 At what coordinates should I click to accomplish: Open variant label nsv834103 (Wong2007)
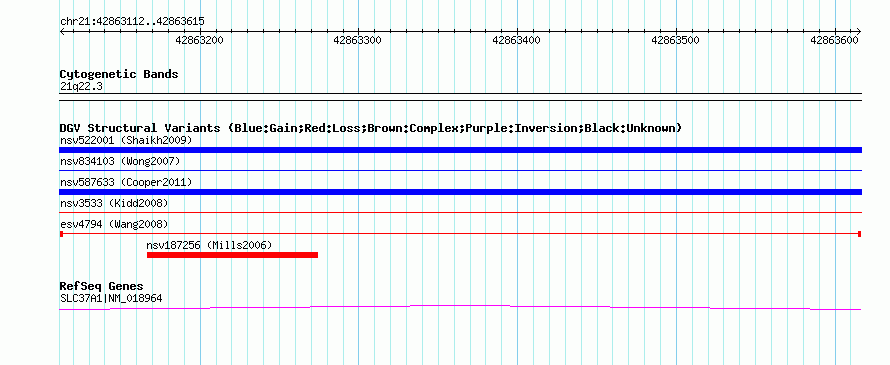[120, 161]
